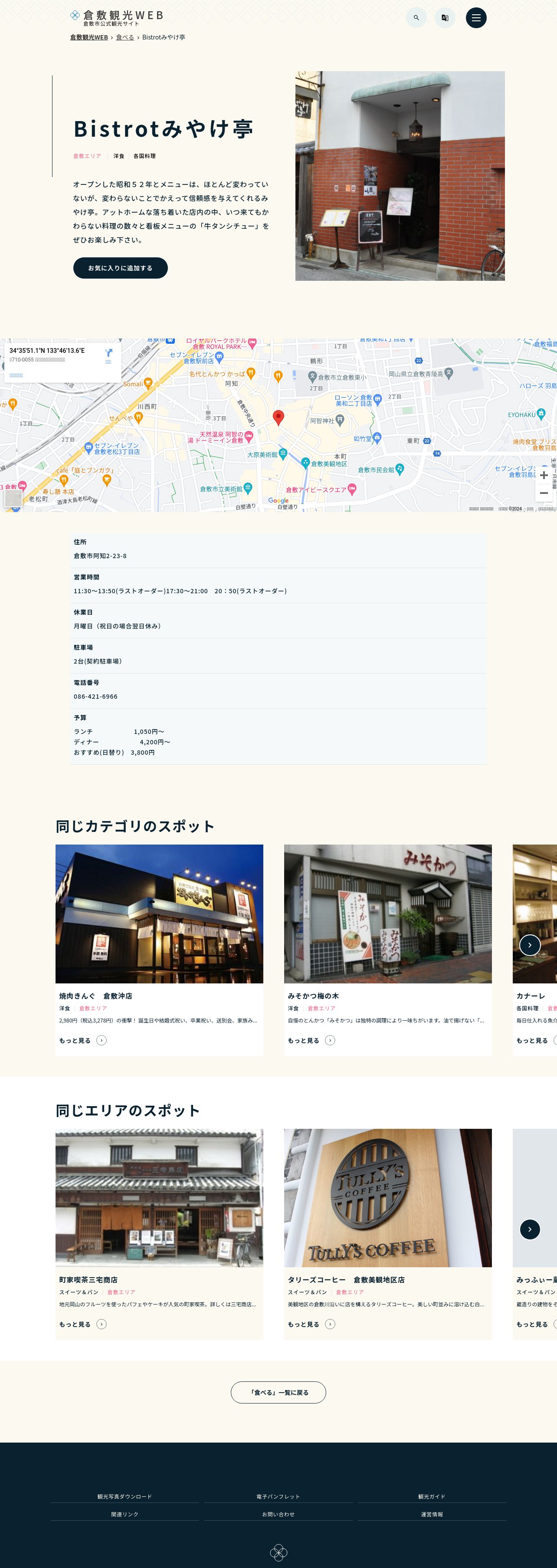The image size is (557, 1568).
Task: Click 倉敷エリア tag on 焼肉きんぐ card
Action: 93,1008
